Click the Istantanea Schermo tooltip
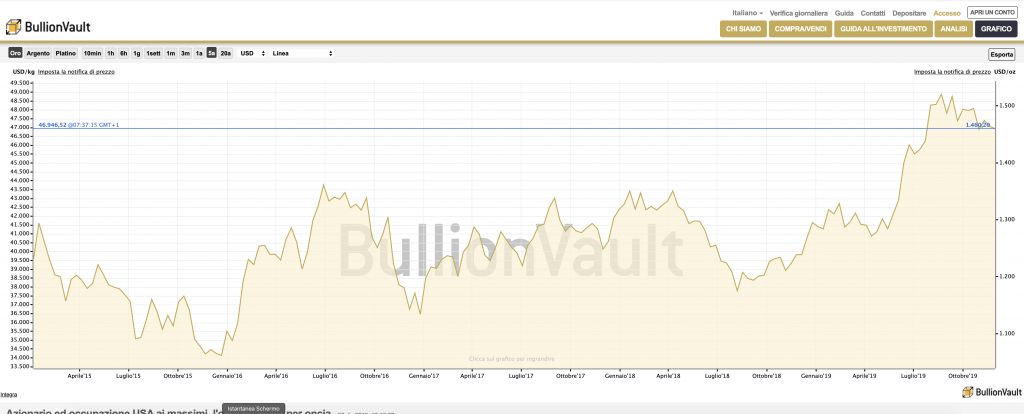This screenshot has width=1024, height=414. (254, 408)
